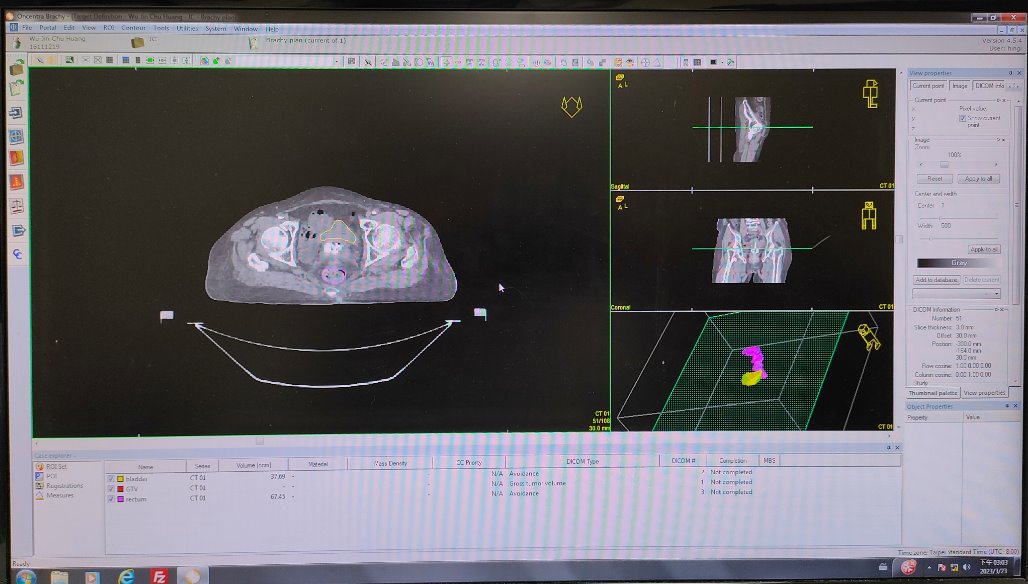Open the window preset dropdown below Add to database
This screenshot has height=584, width=1028.
pyautogui.click(x=957, y=293)
